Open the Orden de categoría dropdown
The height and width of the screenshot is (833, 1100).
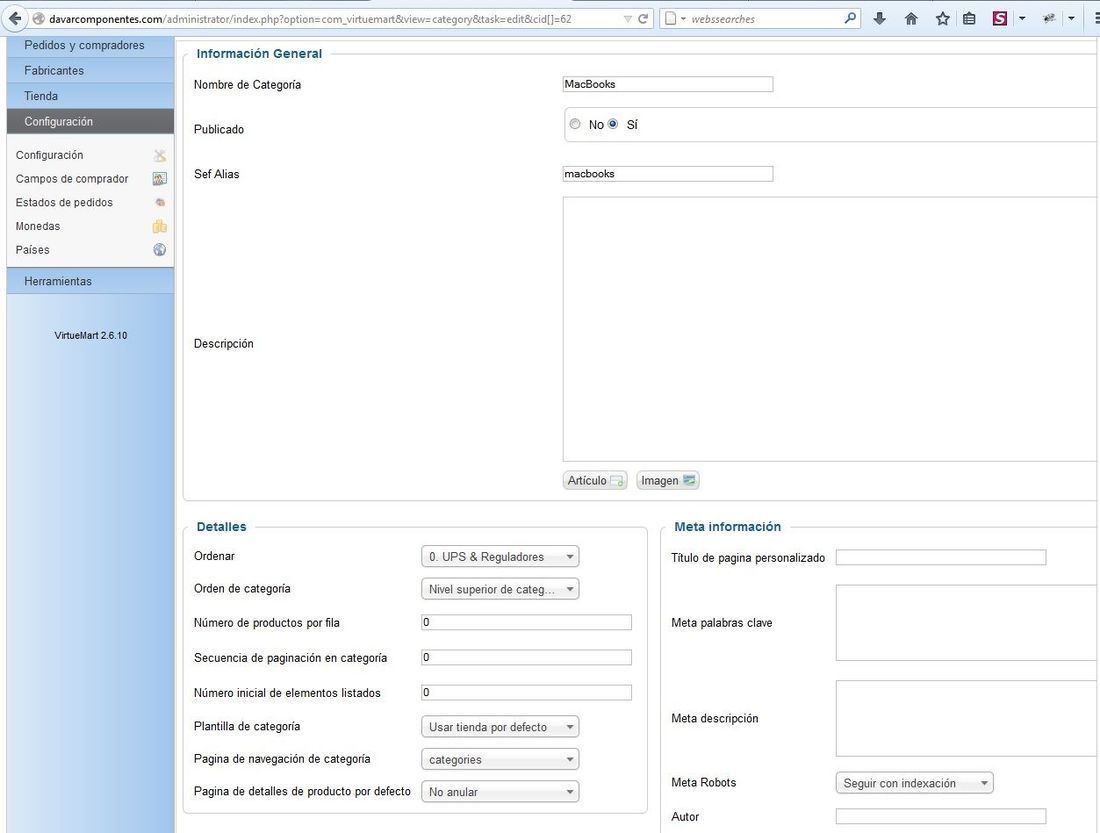tap(500, 589)
